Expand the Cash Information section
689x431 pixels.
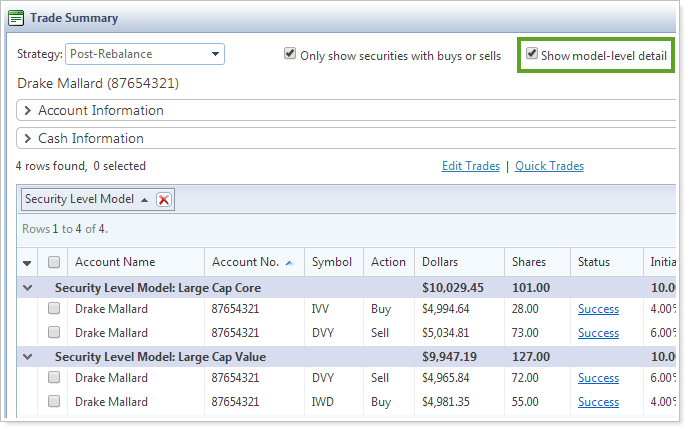click(x=28, y=139)
